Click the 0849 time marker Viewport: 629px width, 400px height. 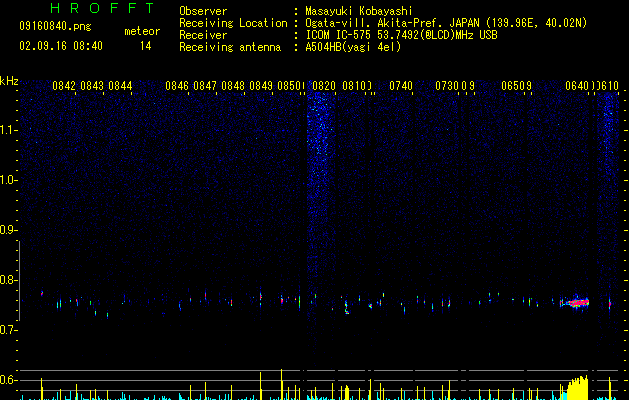pos(261,86)
